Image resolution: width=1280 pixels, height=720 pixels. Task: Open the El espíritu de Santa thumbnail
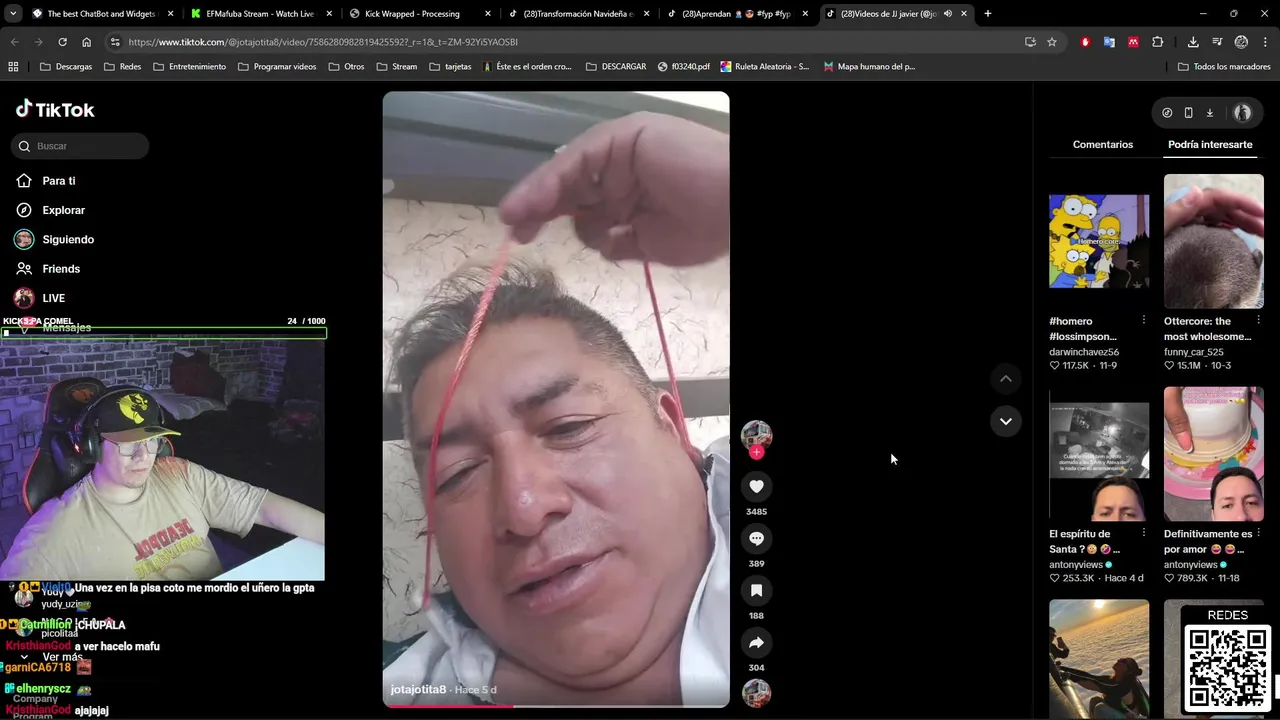click(1099, 454)
